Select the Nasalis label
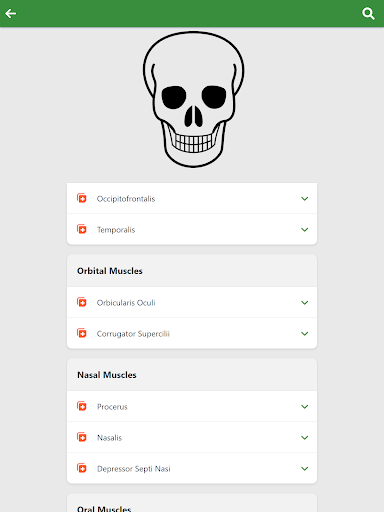This screenshot has width=384, height=512. [109, 438]
